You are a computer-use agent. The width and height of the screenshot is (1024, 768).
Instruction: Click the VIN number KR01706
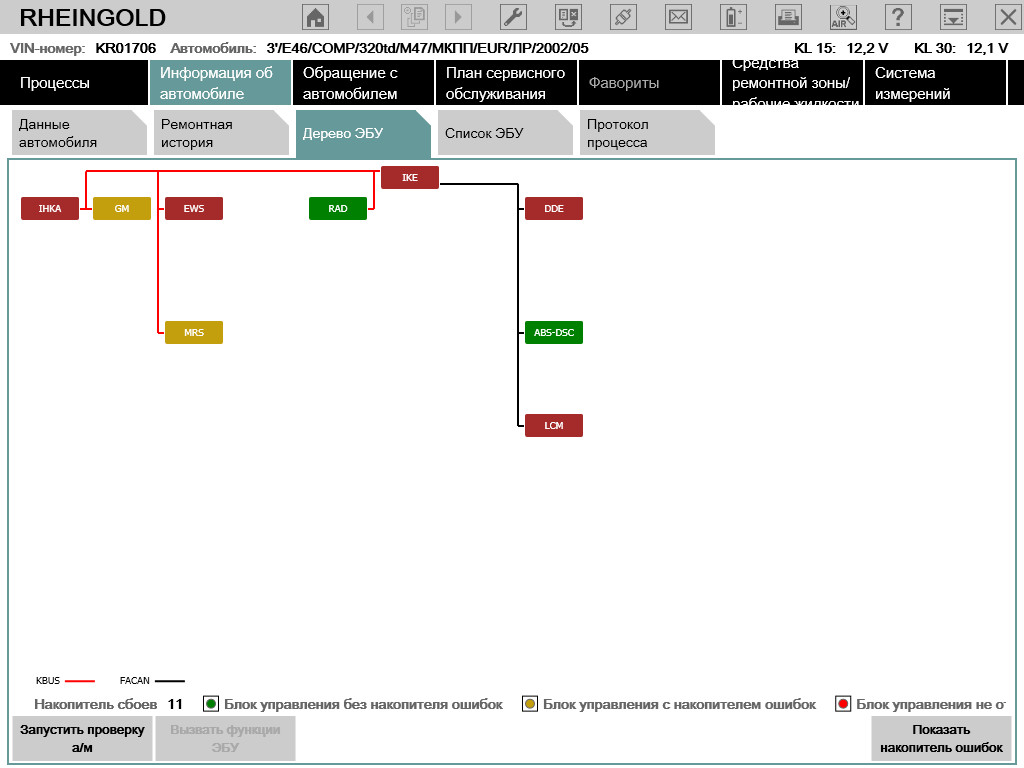126,48
